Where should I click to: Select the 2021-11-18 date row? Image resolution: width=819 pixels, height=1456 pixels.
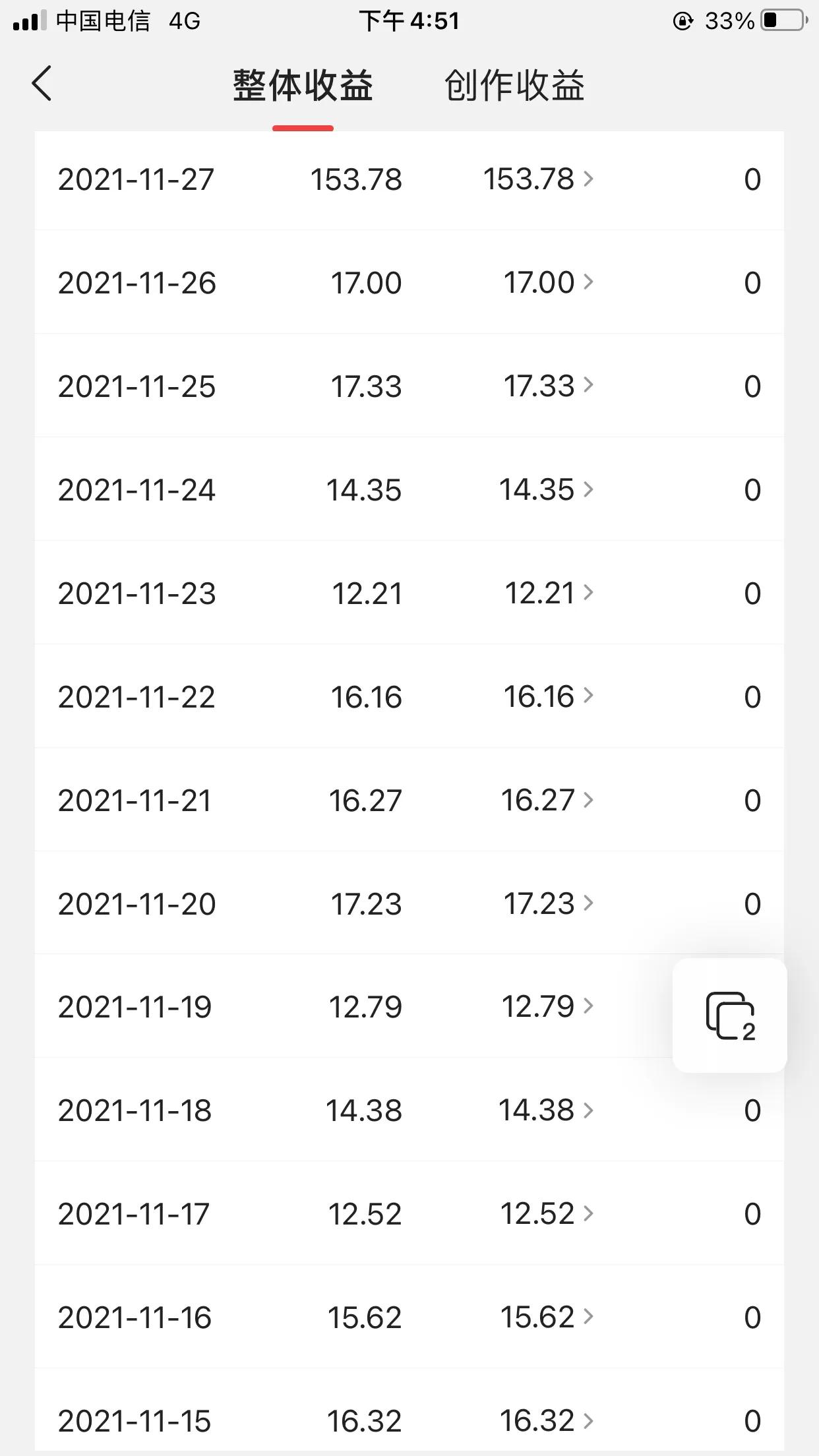click(x=135, y=1110)
